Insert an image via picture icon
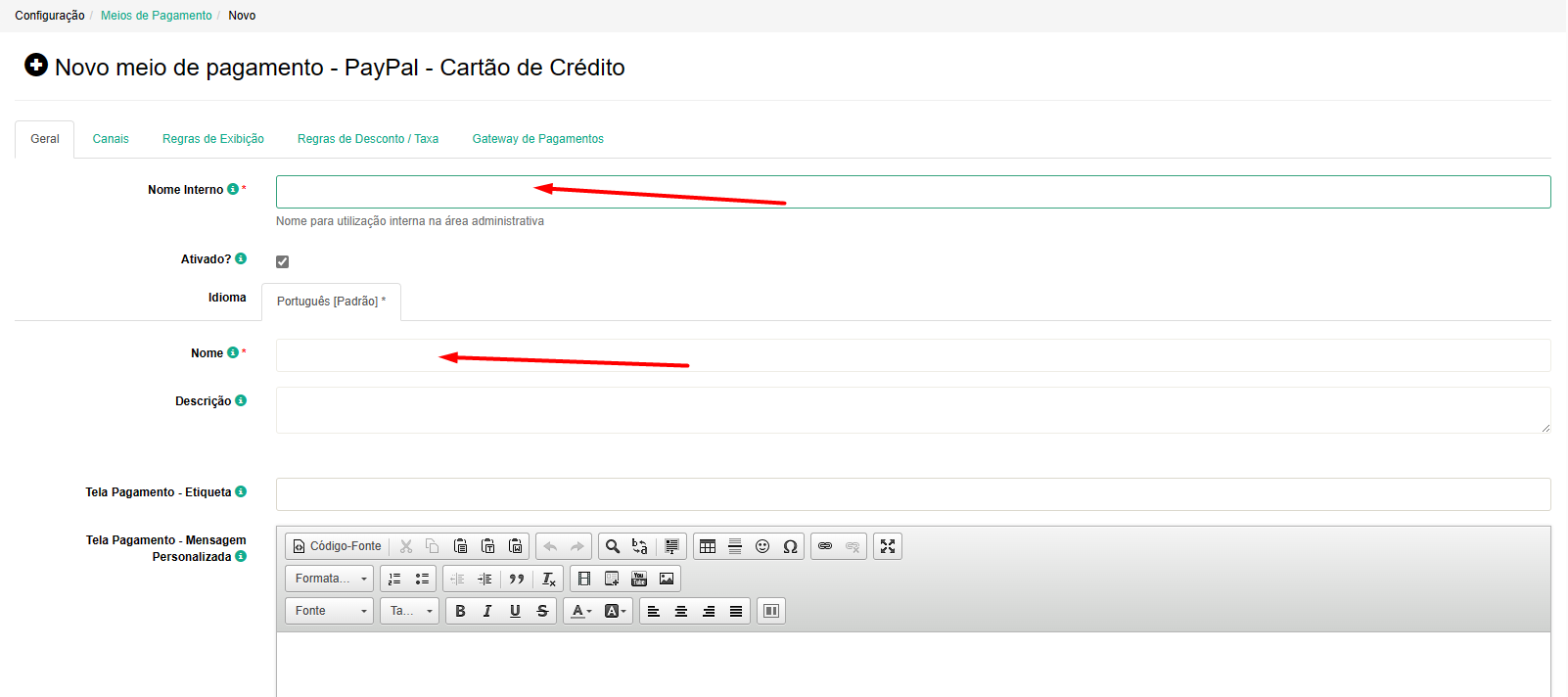Viewport: 1568px width, 697px height. pos(667,579)
